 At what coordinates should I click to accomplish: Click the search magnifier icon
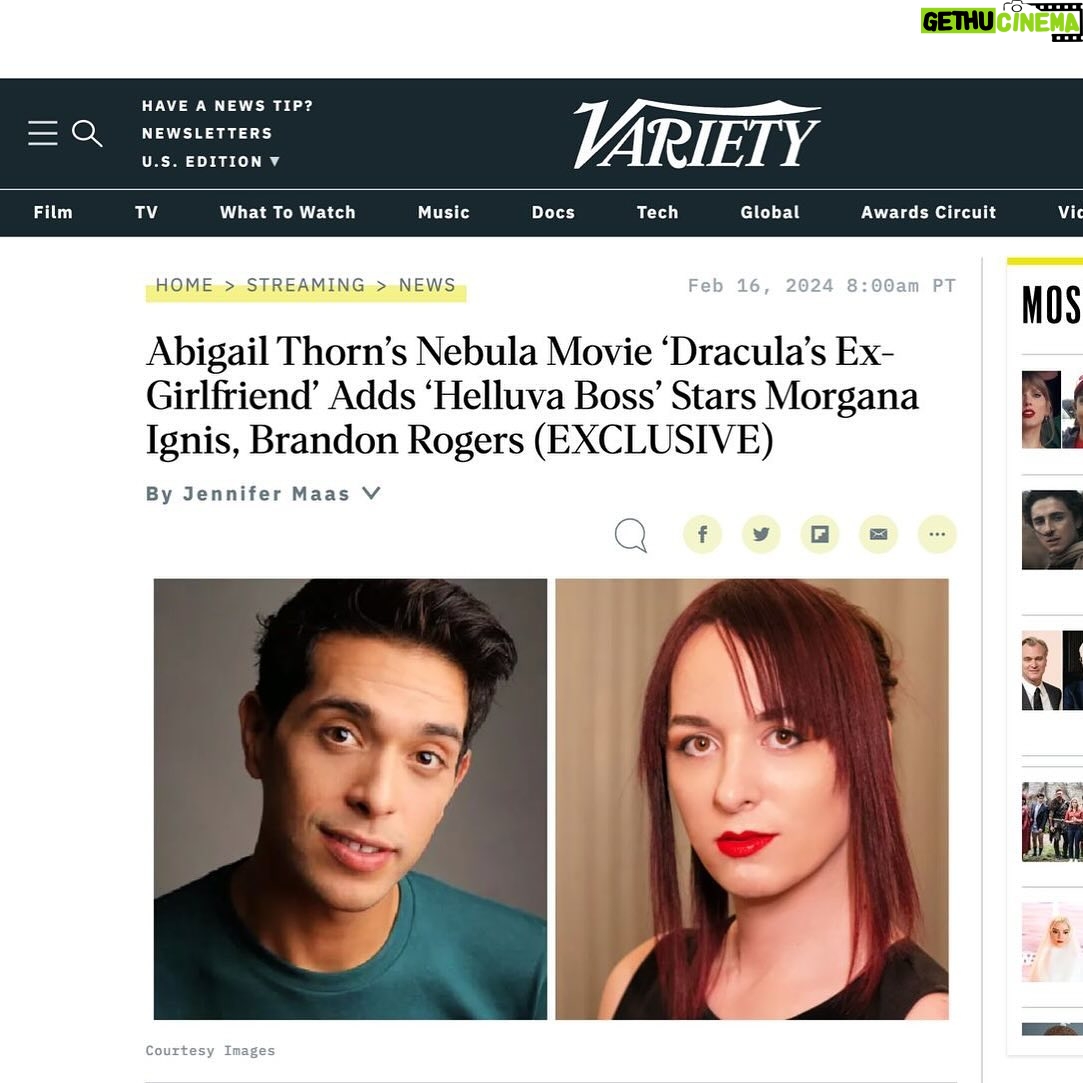[87, 133]
